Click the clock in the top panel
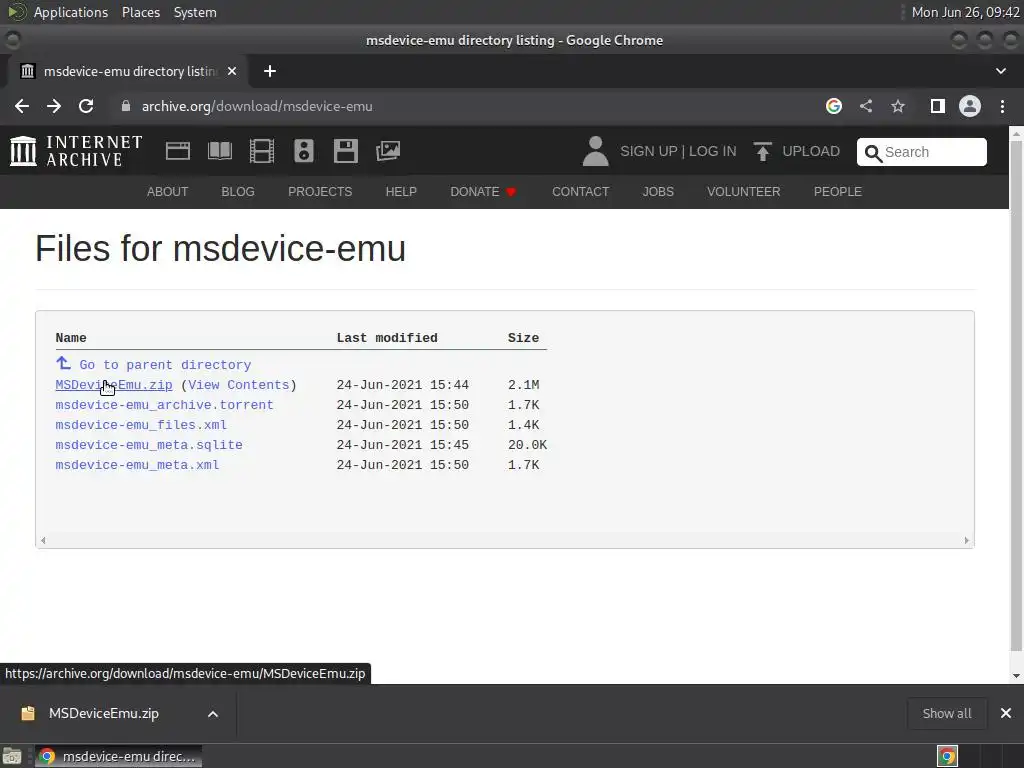Viewport: 1024px width, 768px height. (x=965, y=12)
